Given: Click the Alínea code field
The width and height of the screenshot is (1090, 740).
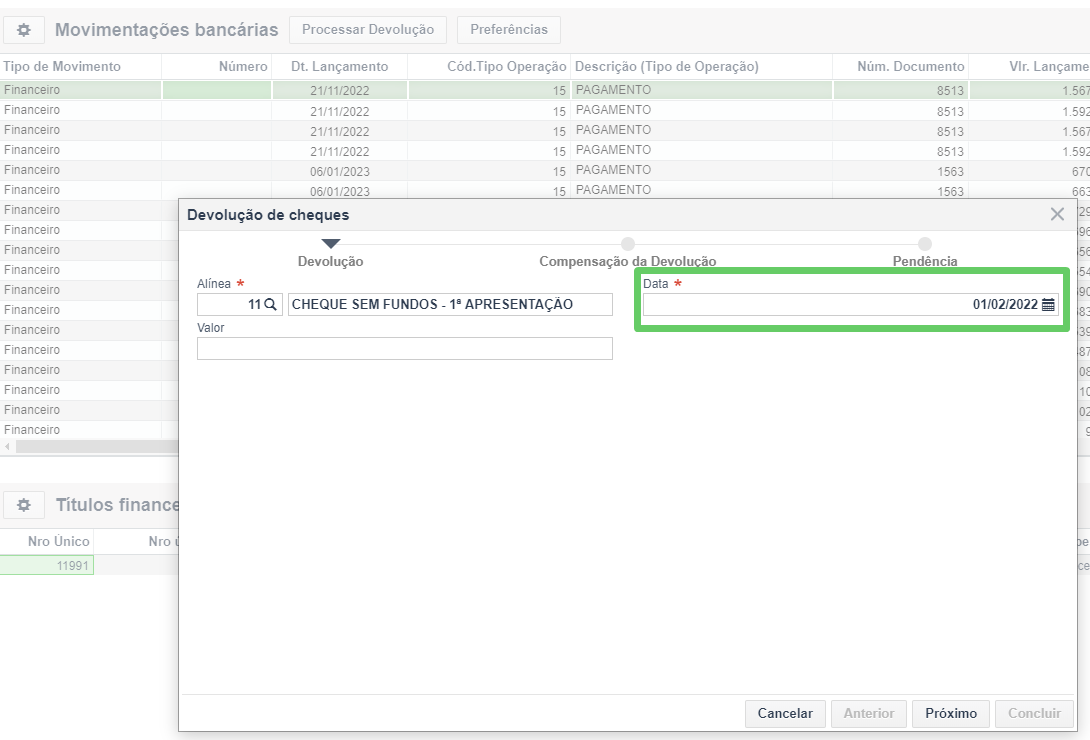Looking at the screenshot, I should click(x=228, y=304).
